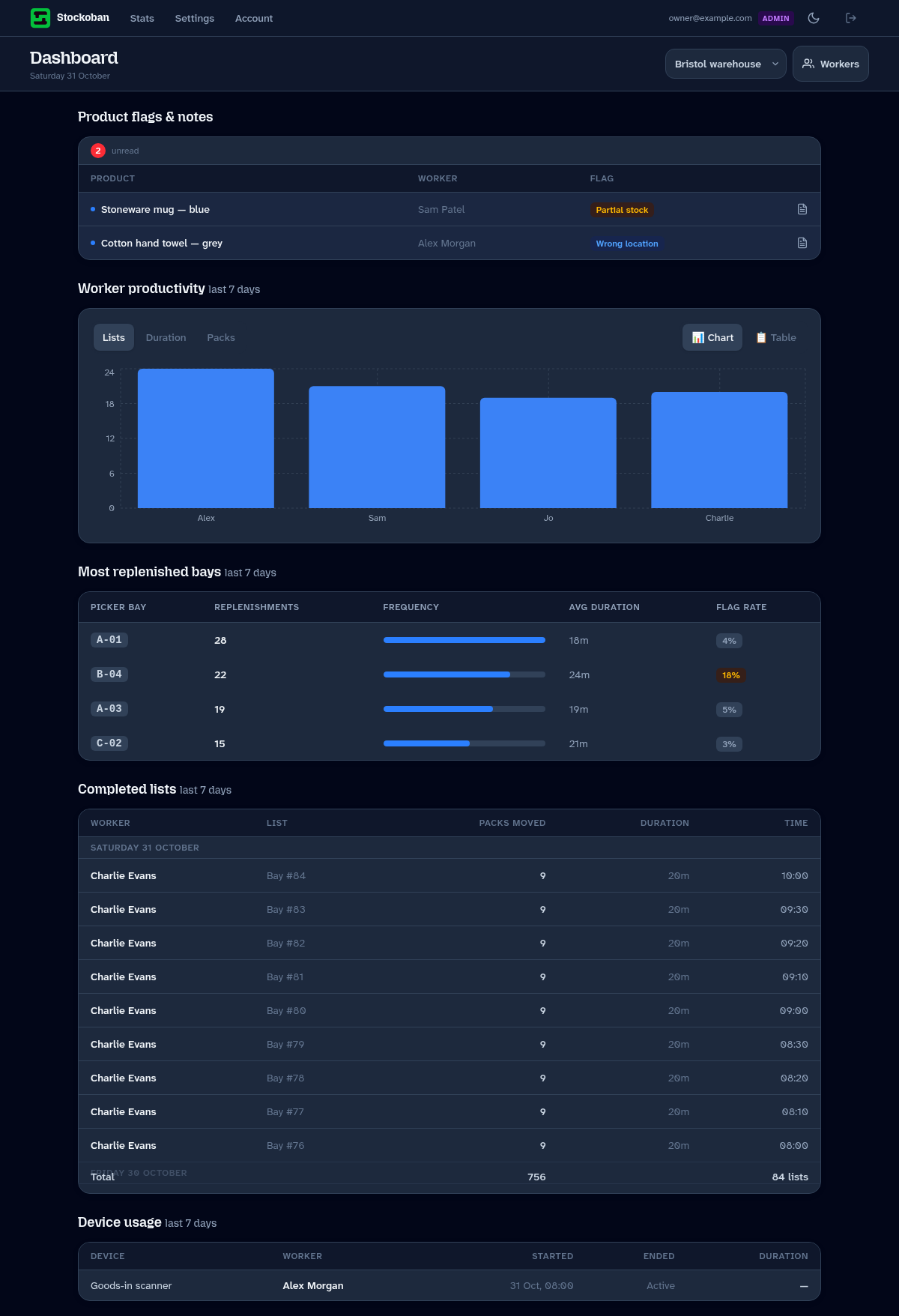The image size is (899, 1316).
Task: Click the Bay #84 list entry
Action: (x=286, y=875)
